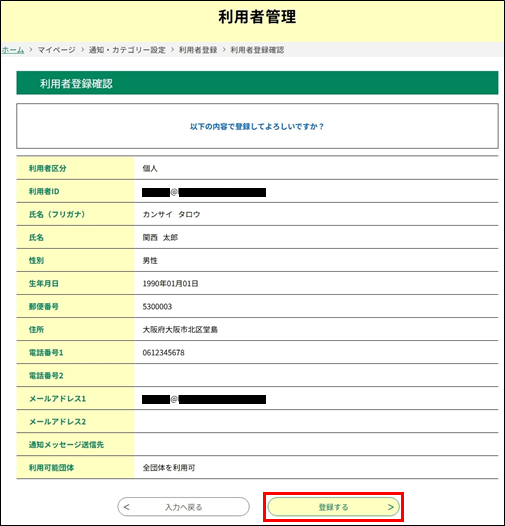Viewport: 505px width, 526px height.
Task: Click the address 大阪府大阪市北区堂島
Action: (180, 330)
